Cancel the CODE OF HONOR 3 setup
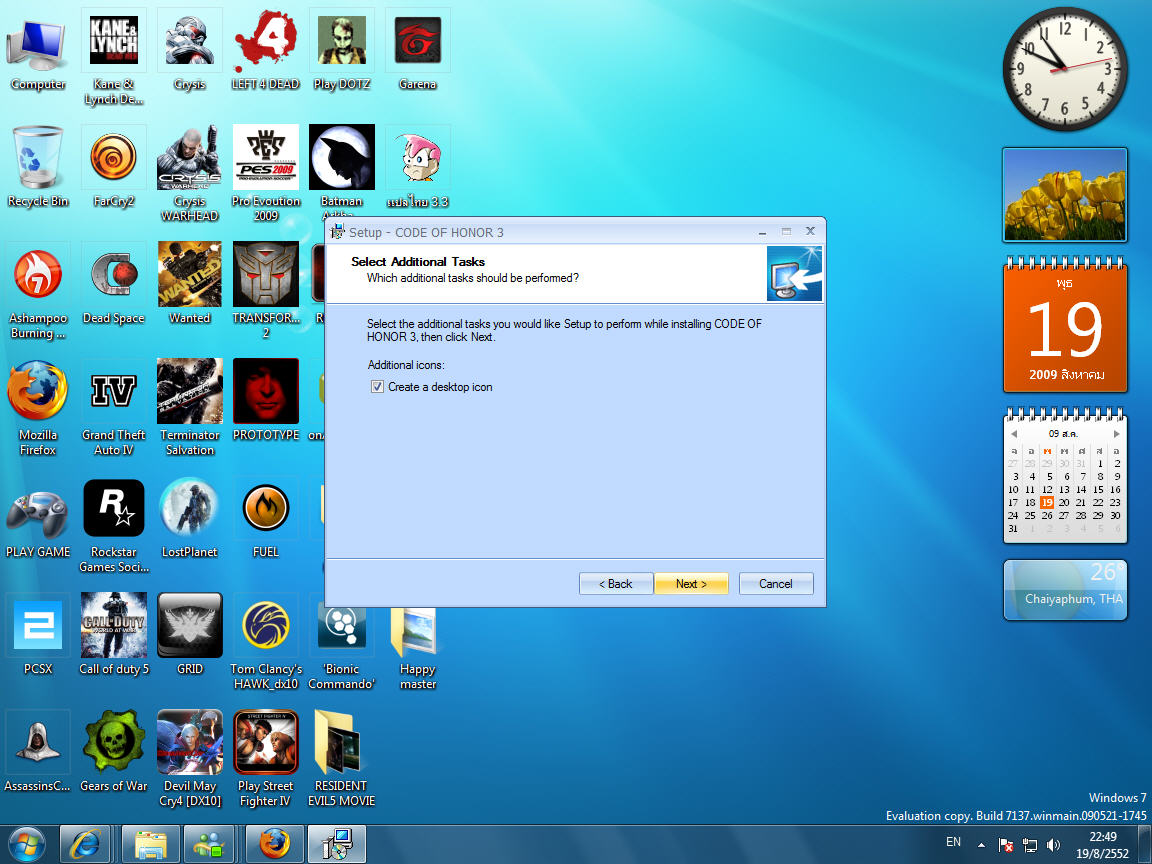 776,583
